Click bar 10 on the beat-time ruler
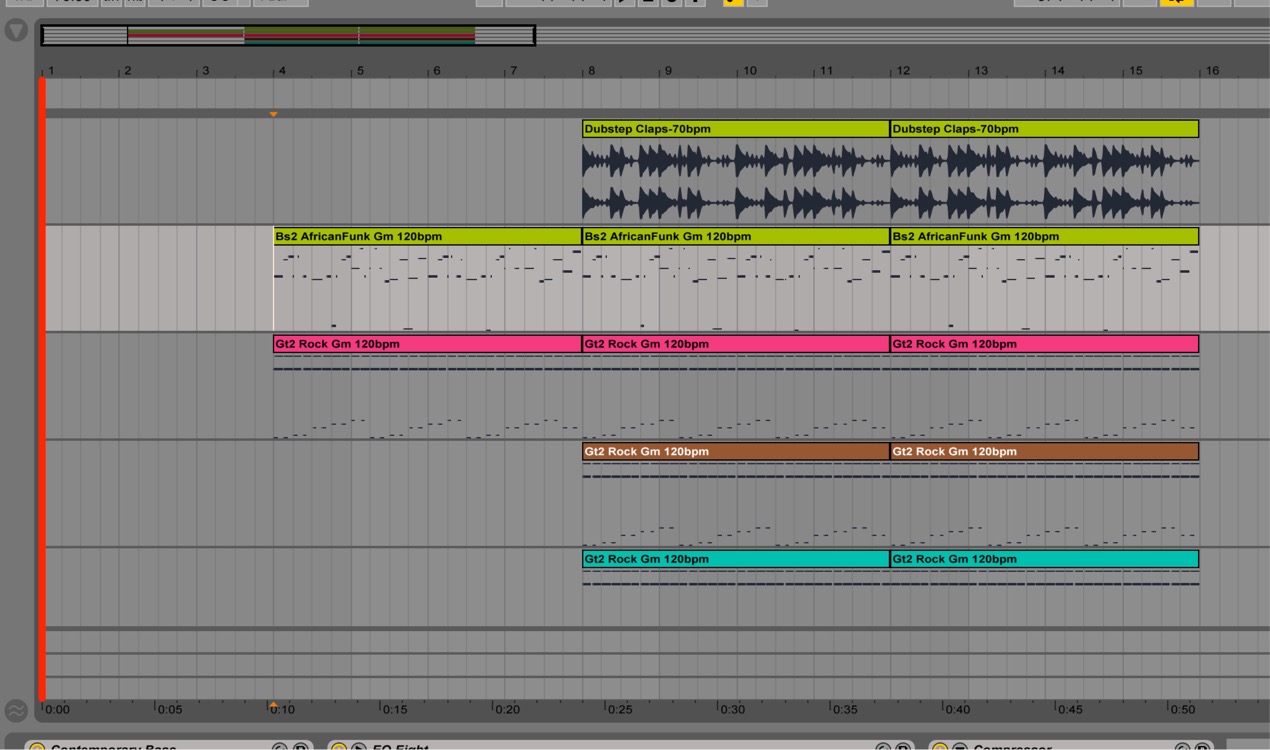 tap(749, 71)
